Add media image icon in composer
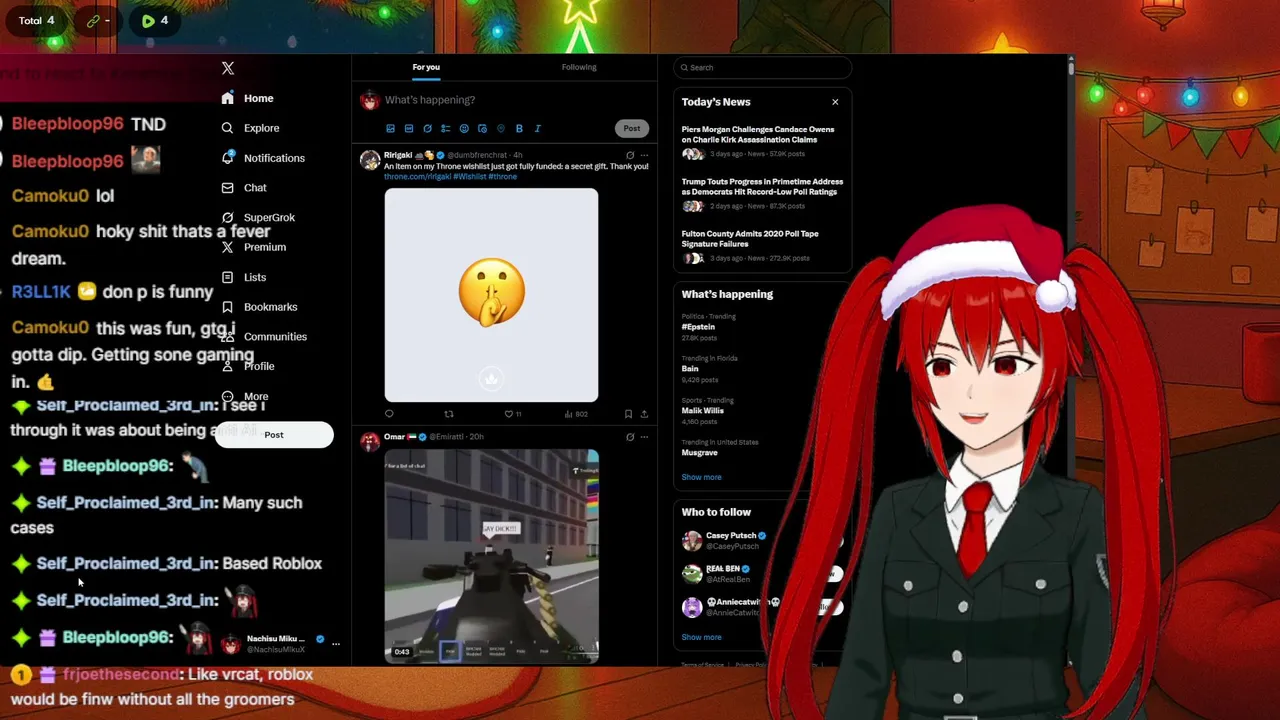This screenshot has width=1280, height=720. click(x=390, y=128)
